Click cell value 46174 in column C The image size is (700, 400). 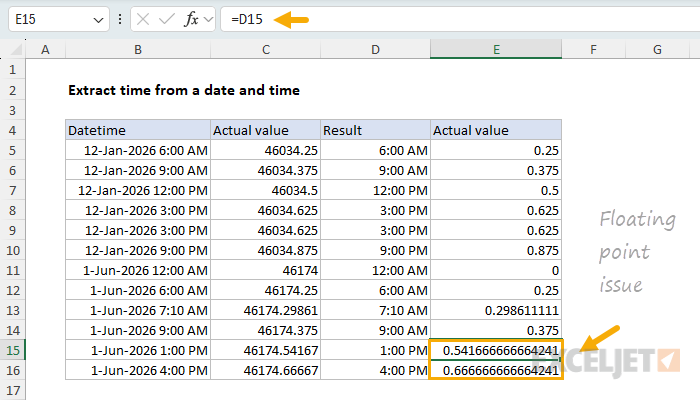click(x=266, y=271)
